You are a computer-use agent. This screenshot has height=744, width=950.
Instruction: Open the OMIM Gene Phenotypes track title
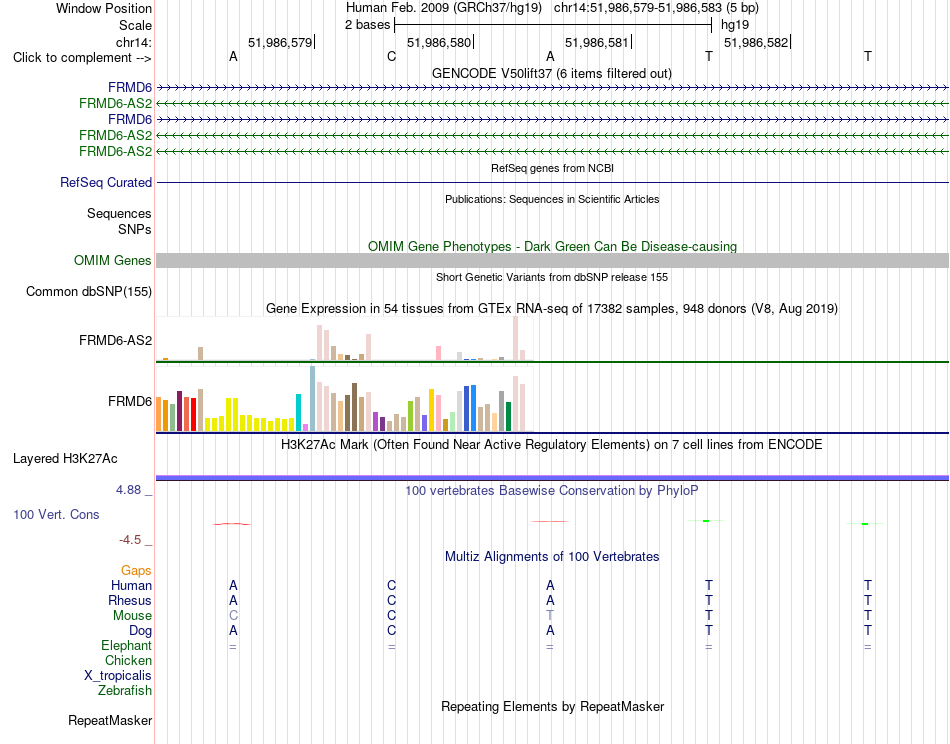[552, 247]
